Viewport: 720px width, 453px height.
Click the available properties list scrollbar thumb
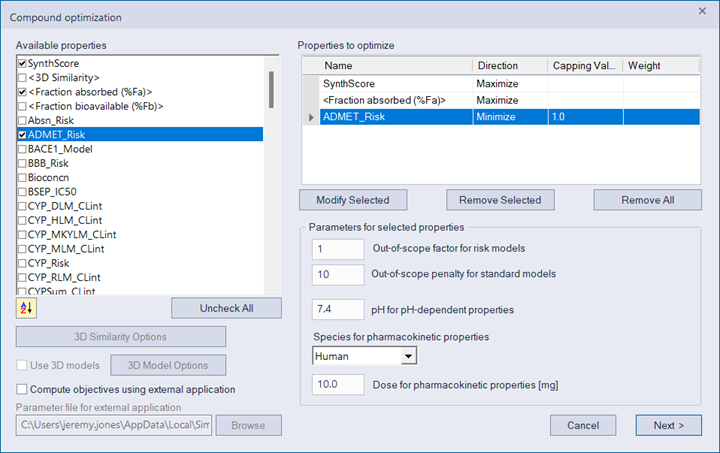tap(271, 89)
